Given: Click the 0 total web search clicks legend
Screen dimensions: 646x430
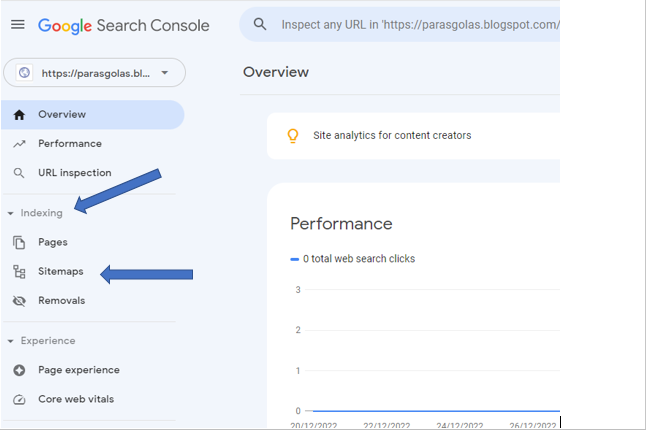Looking at the screenshot, I should point(353,259).
